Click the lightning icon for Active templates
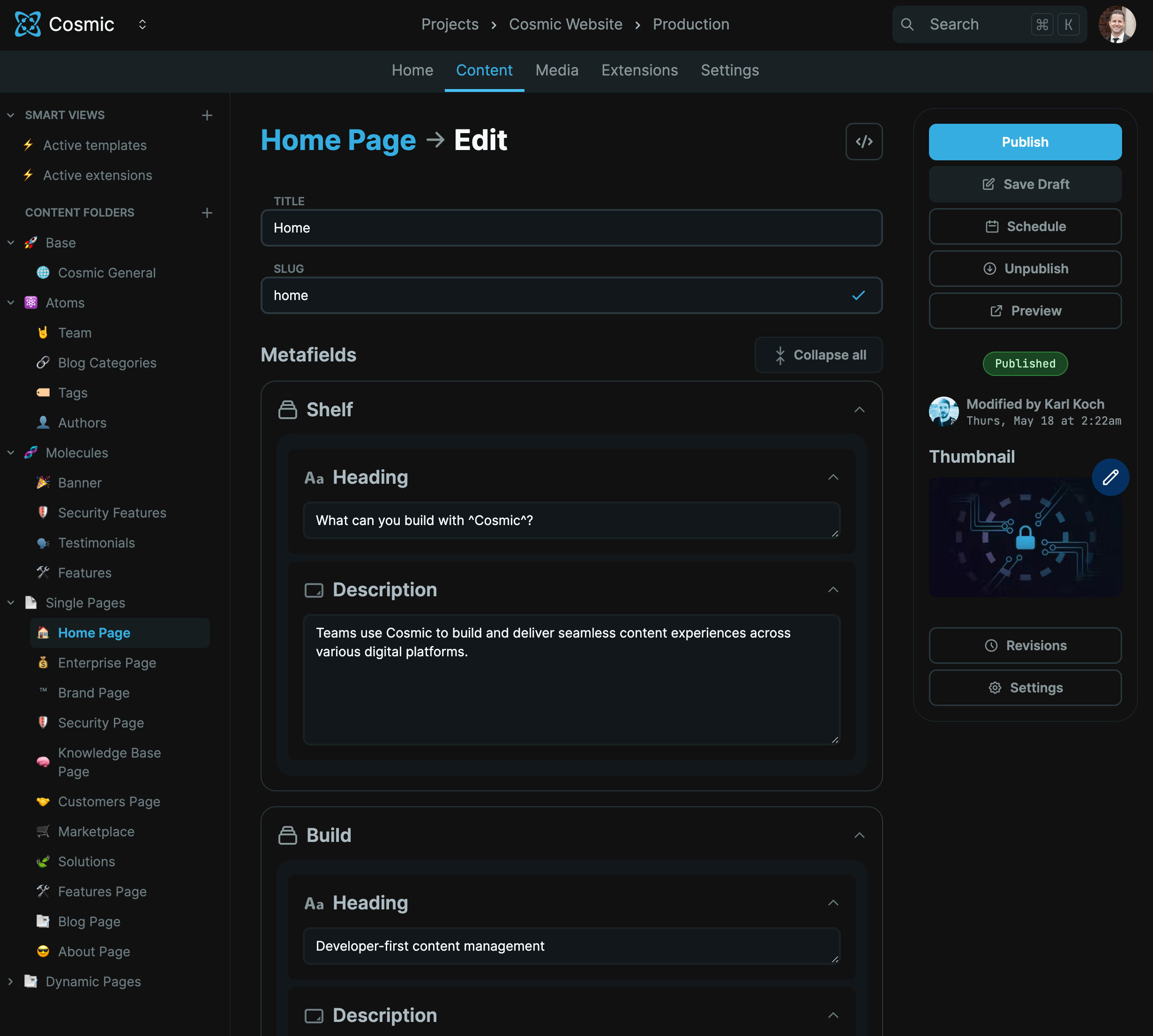The height and width of the screenshot is (1036, 1153). click(29, 145)
